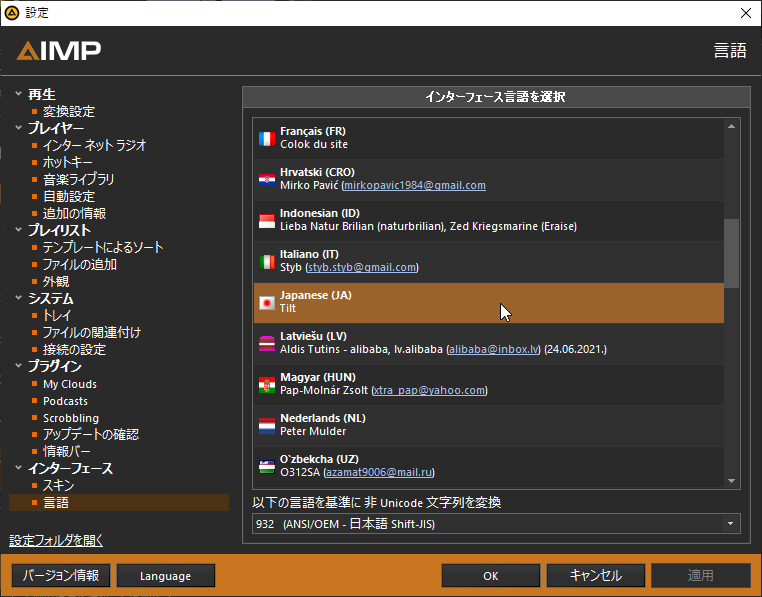Click alibaba@inbox.lv email link
The height and width of the screenshot is (597, 762).
494,350
